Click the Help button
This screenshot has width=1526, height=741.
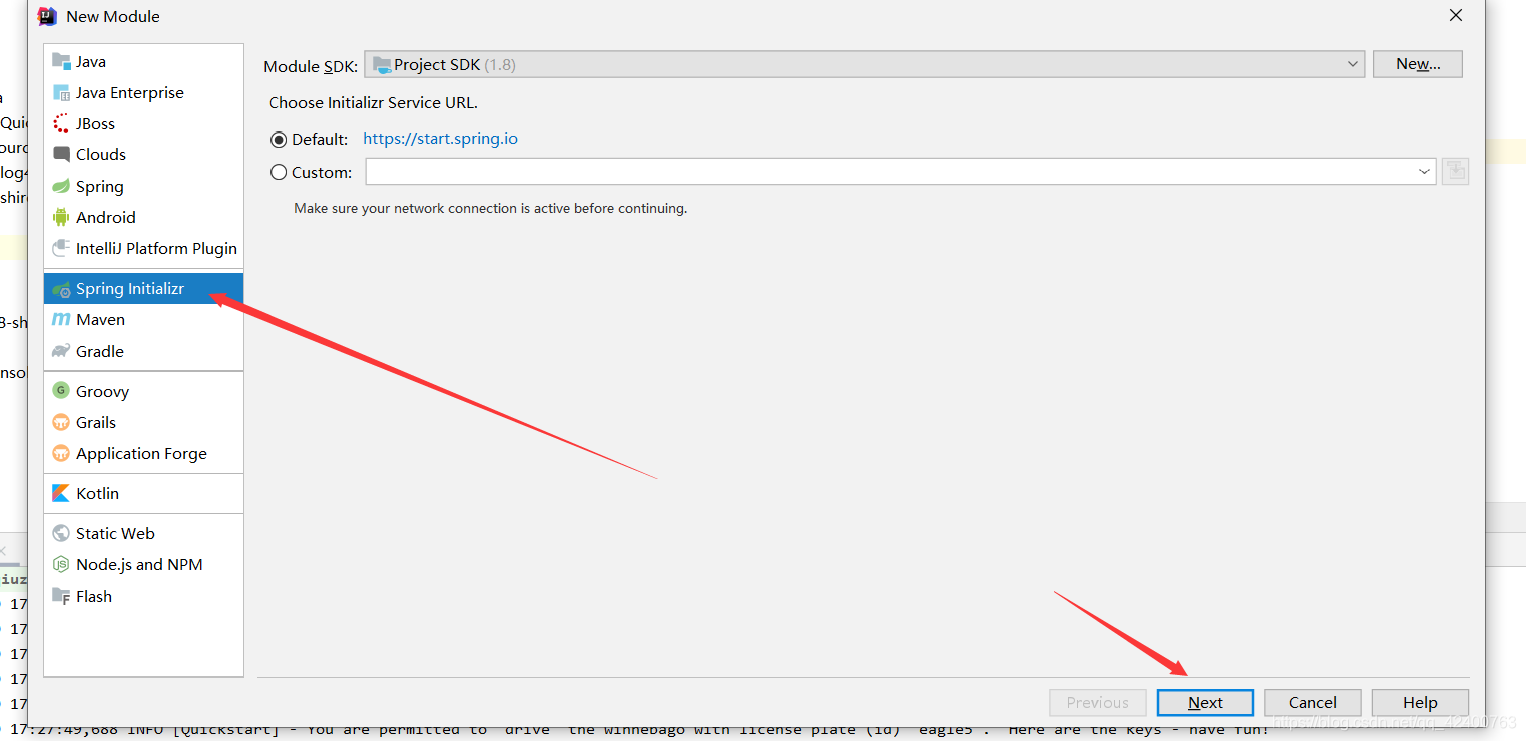(1420, 702)
